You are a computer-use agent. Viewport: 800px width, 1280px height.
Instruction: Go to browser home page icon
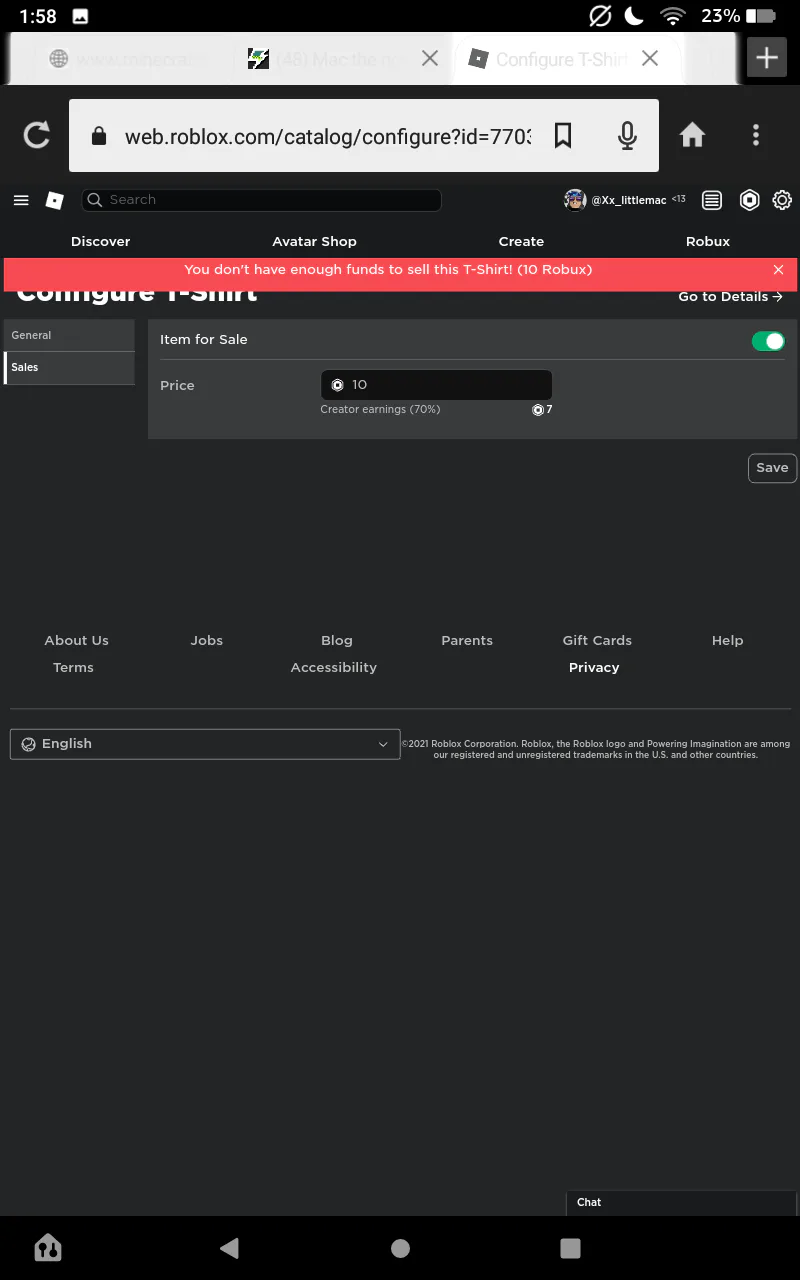692,135
